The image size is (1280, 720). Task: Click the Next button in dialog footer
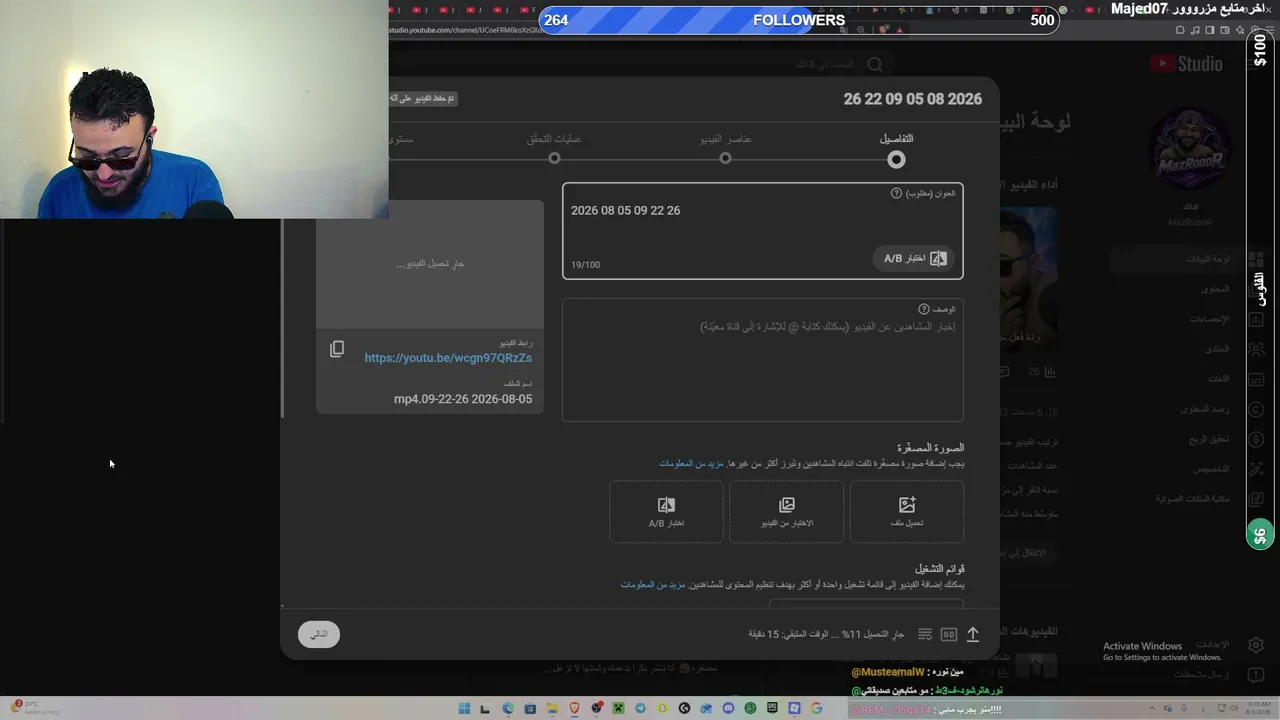pos(319,634)
